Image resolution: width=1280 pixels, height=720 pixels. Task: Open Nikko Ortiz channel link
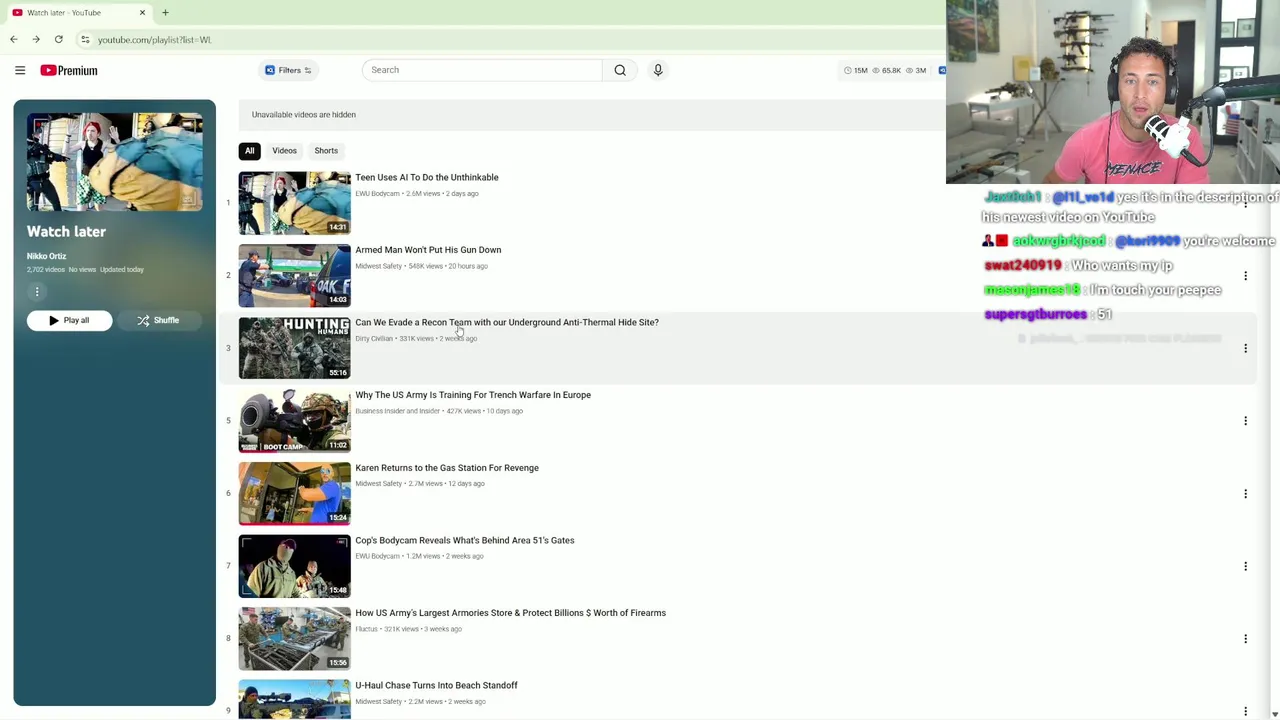(x=46, y=256)
